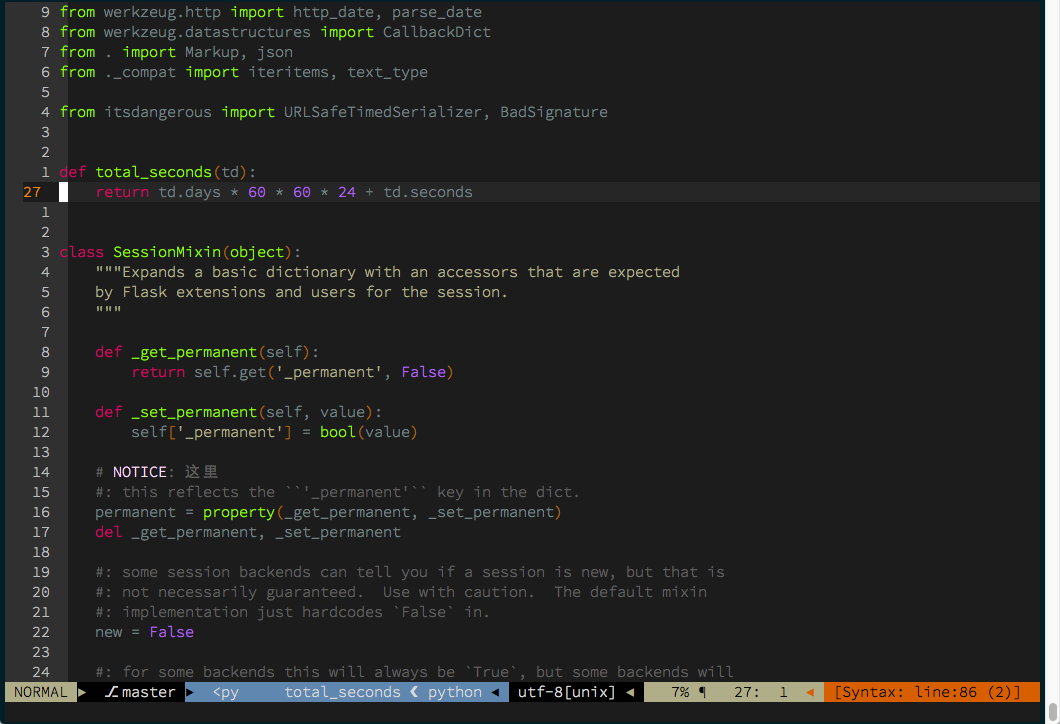Click the <py filename segment in statusline

[x=225, y=692]
